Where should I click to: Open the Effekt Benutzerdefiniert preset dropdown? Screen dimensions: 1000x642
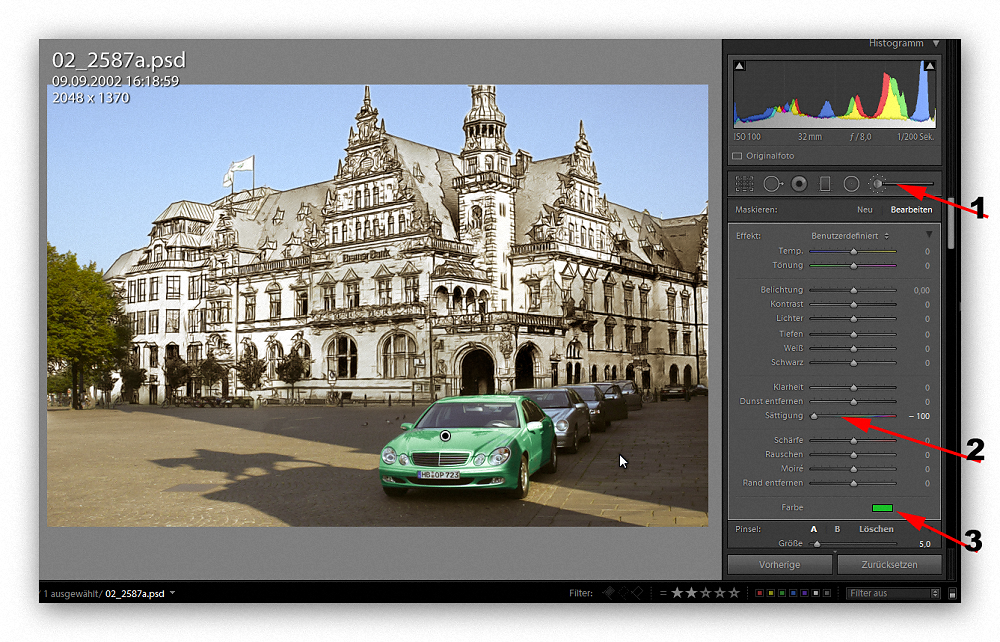850,236
